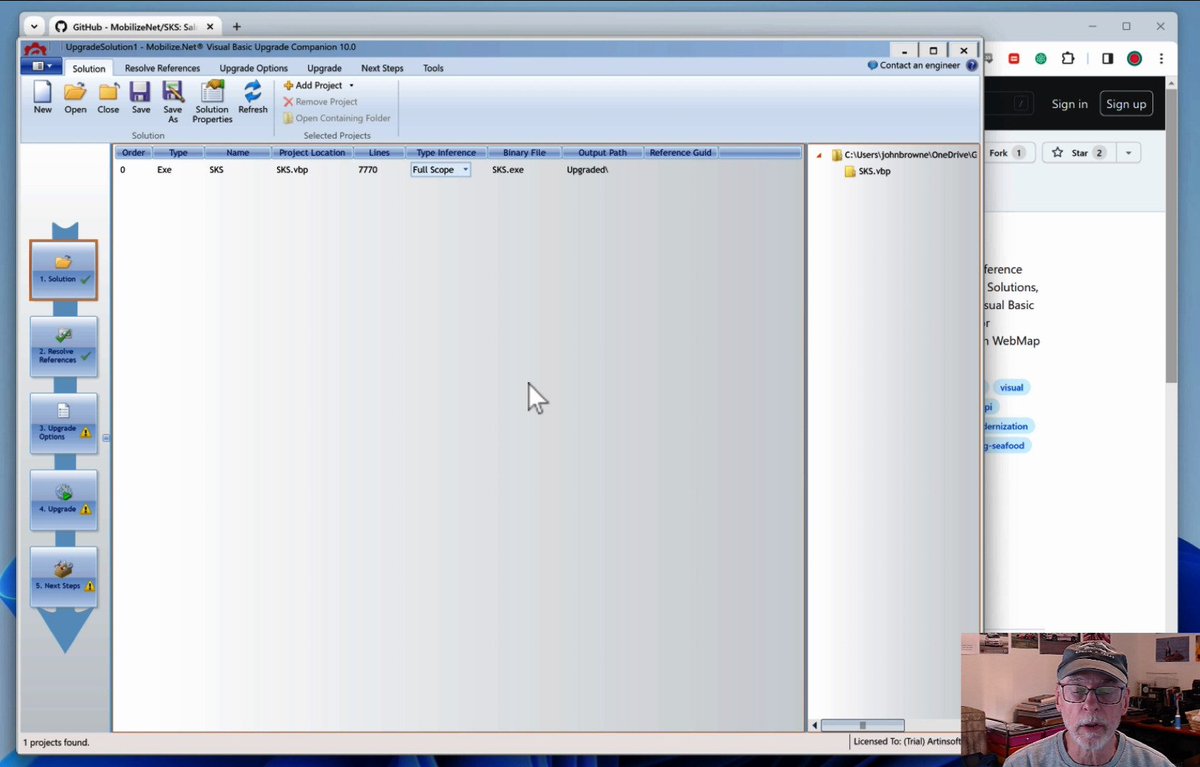Image resolution: width=1200 pixels, height=767 pixels.
Task: Open the dropdown next to Star
Action: [x=1128, y=153]
